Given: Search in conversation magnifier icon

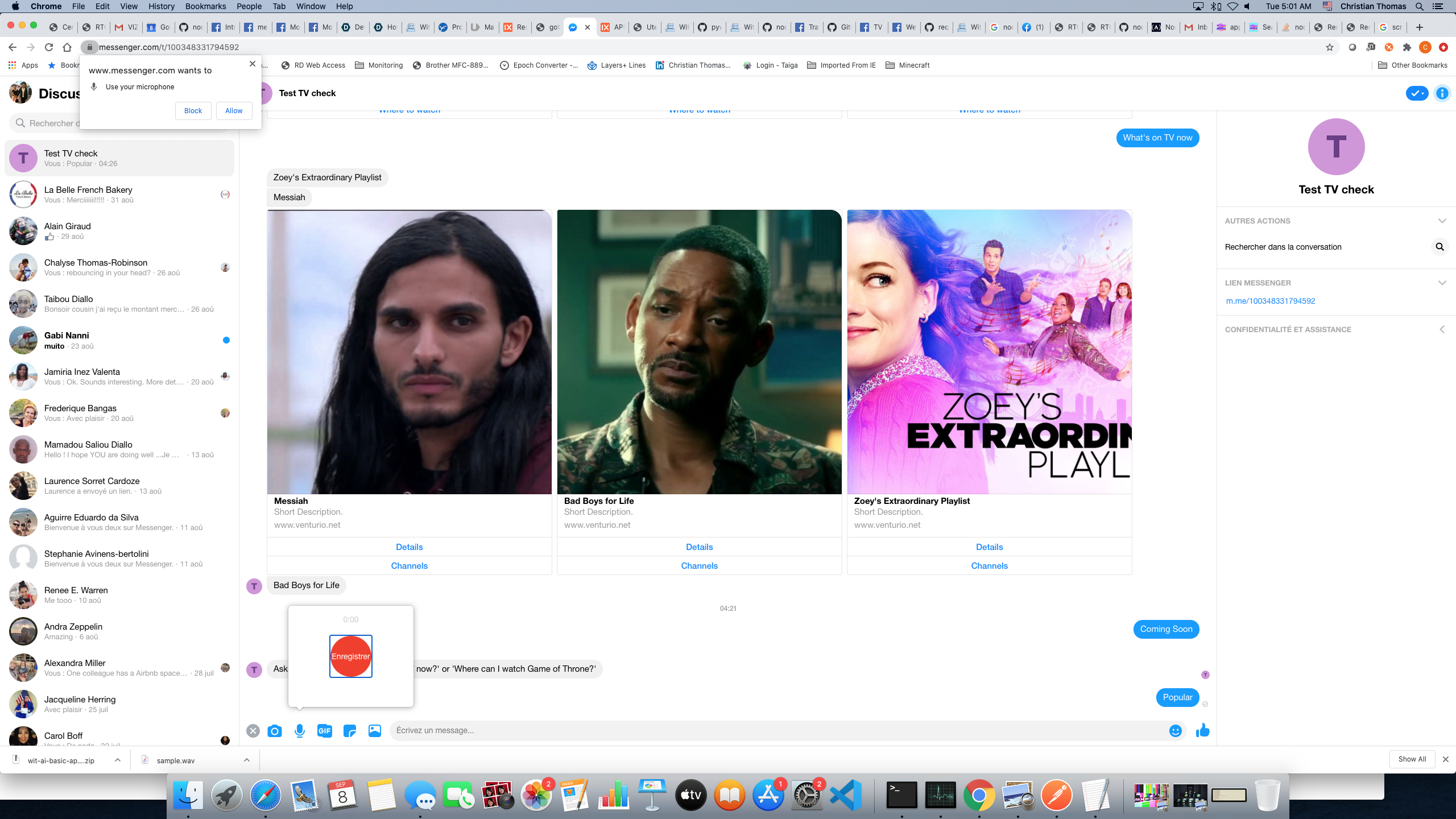Looking at the screenshot, I should pos(1440,247).
